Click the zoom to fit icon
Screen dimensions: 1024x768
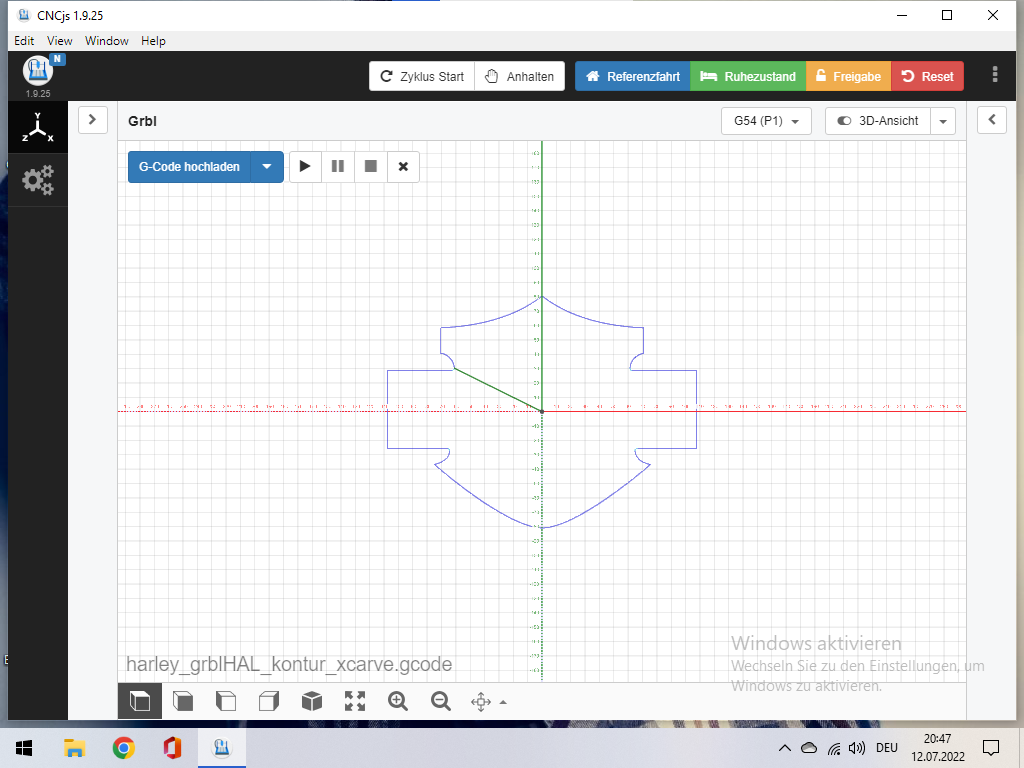[355, 701]
